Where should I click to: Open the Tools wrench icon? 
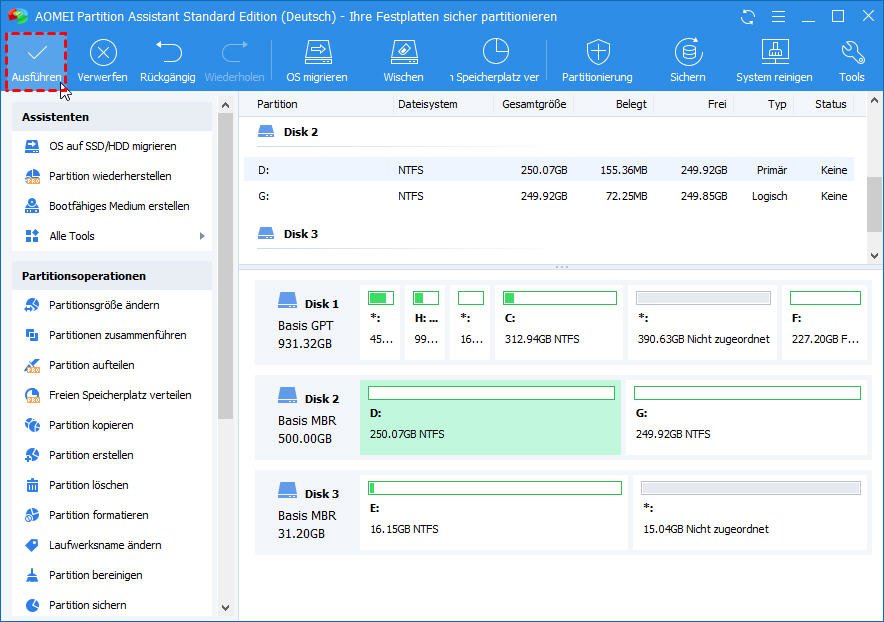(x=852, y=61)
